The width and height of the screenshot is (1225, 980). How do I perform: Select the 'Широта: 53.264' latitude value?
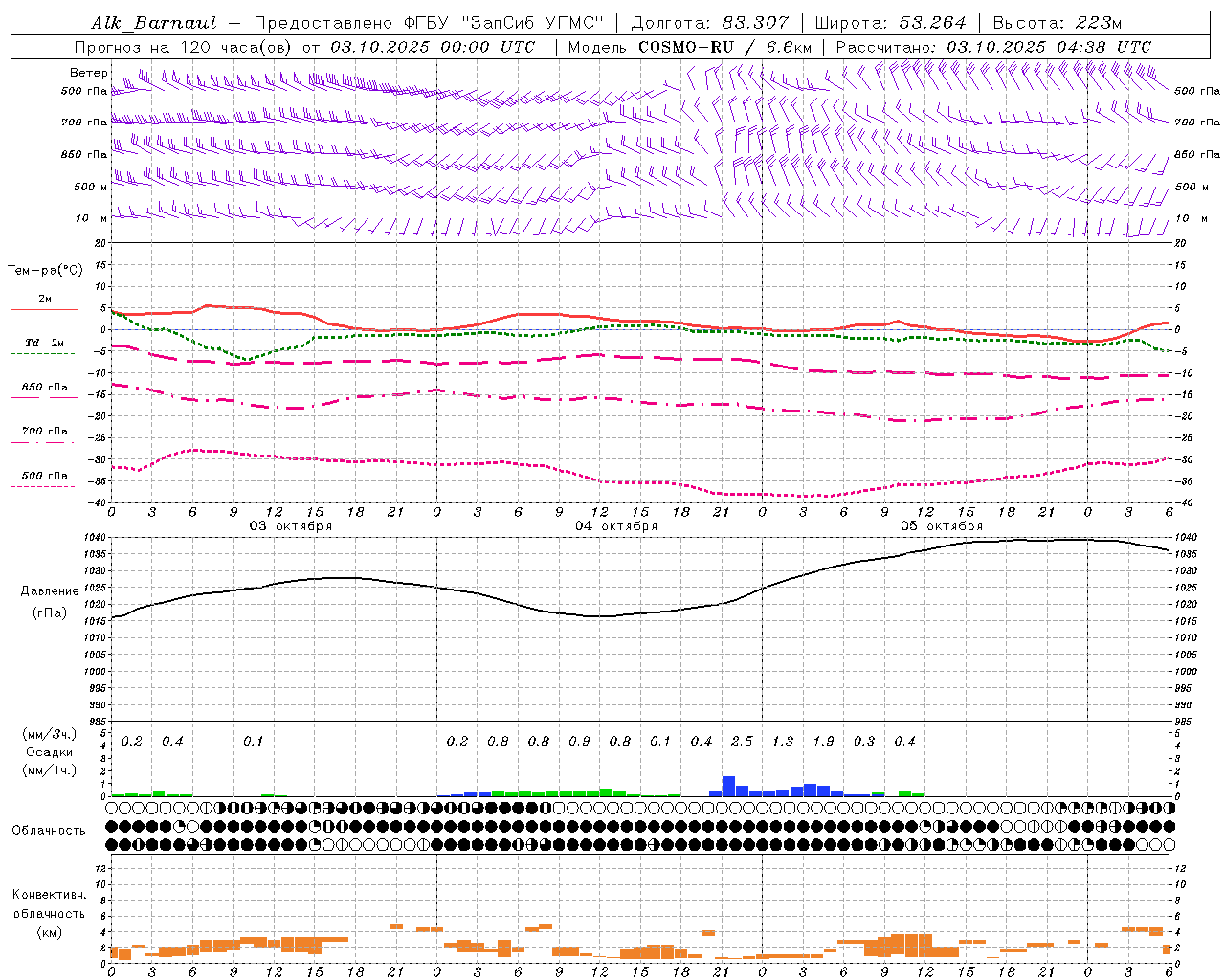pos(890,23)
